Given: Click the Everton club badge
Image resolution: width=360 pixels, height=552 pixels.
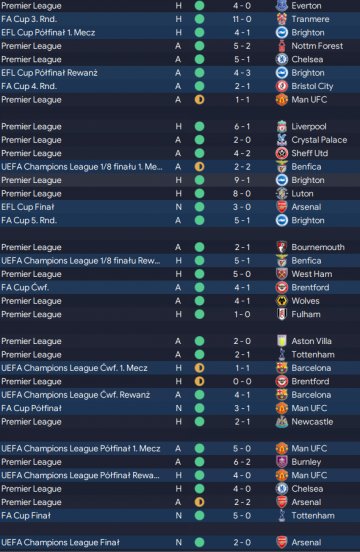Looking at the screenshot, I should point(282,6).
